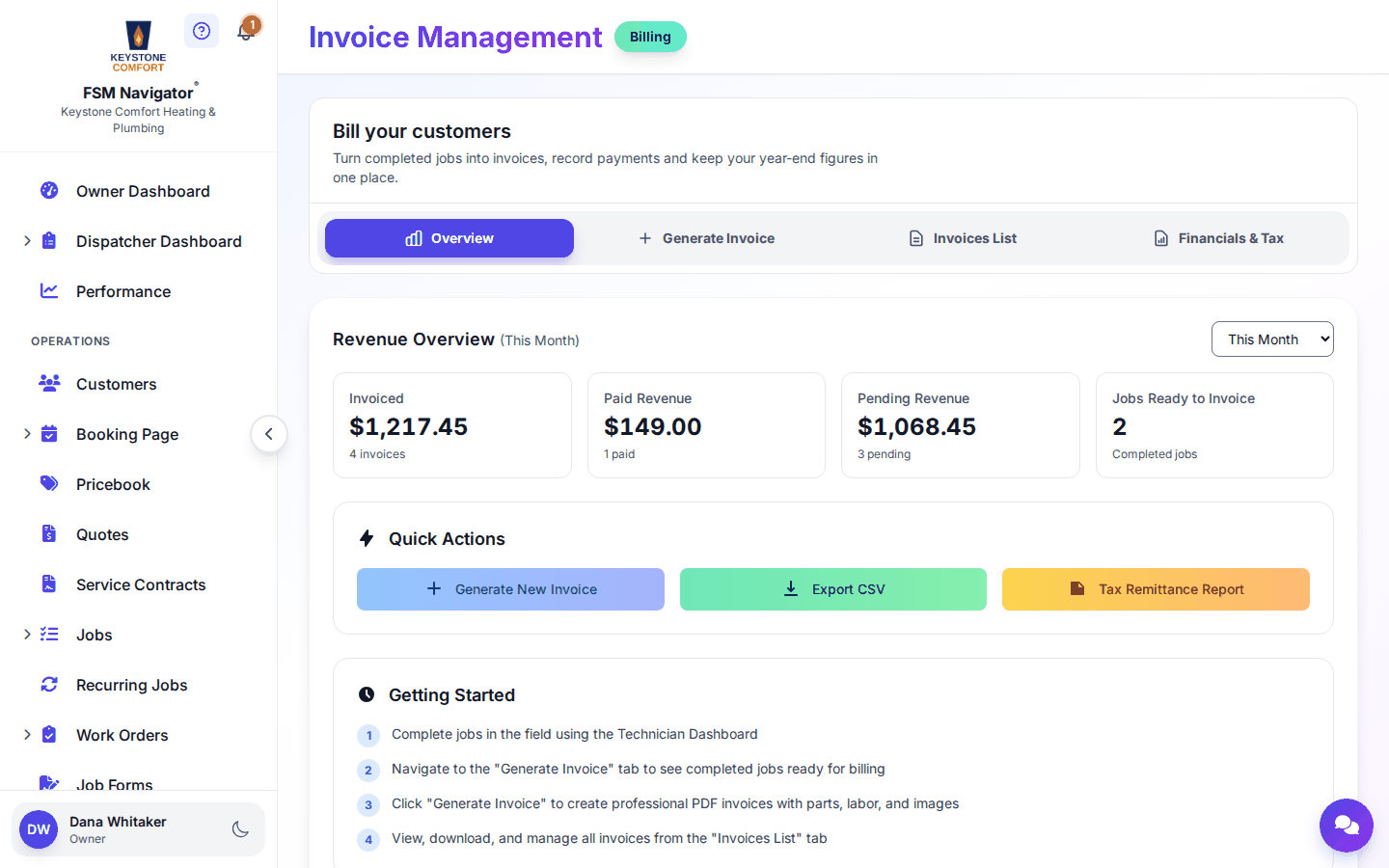The width and height of the screenshot is (1389, 868).
Task: Click the Owner Dashboard gauge icon
Action: pyautogui.click(x=49, y=190)
